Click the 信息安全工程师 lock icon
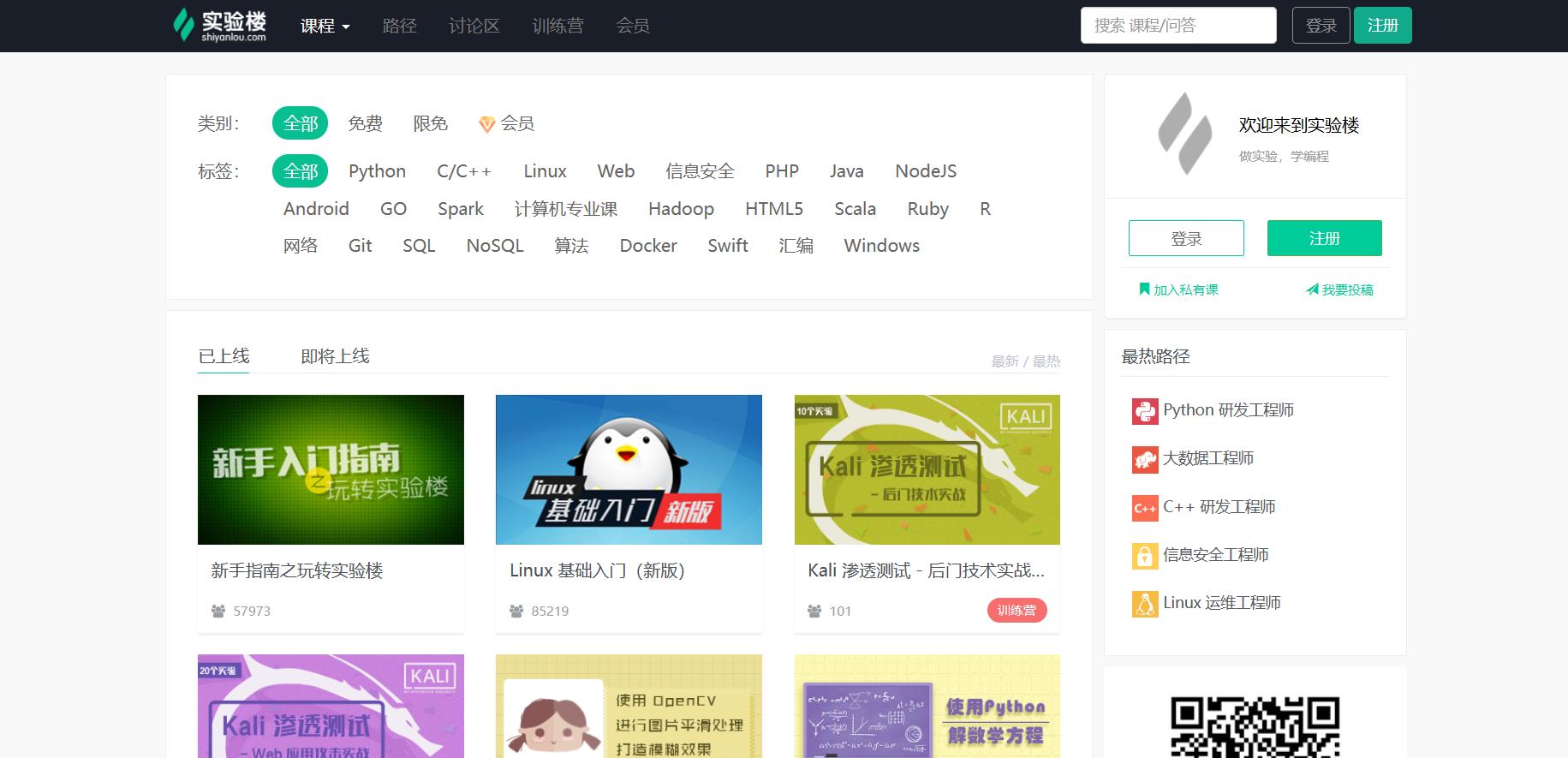The width and height of the screenshot is (1568, 758). [1145, 556]
